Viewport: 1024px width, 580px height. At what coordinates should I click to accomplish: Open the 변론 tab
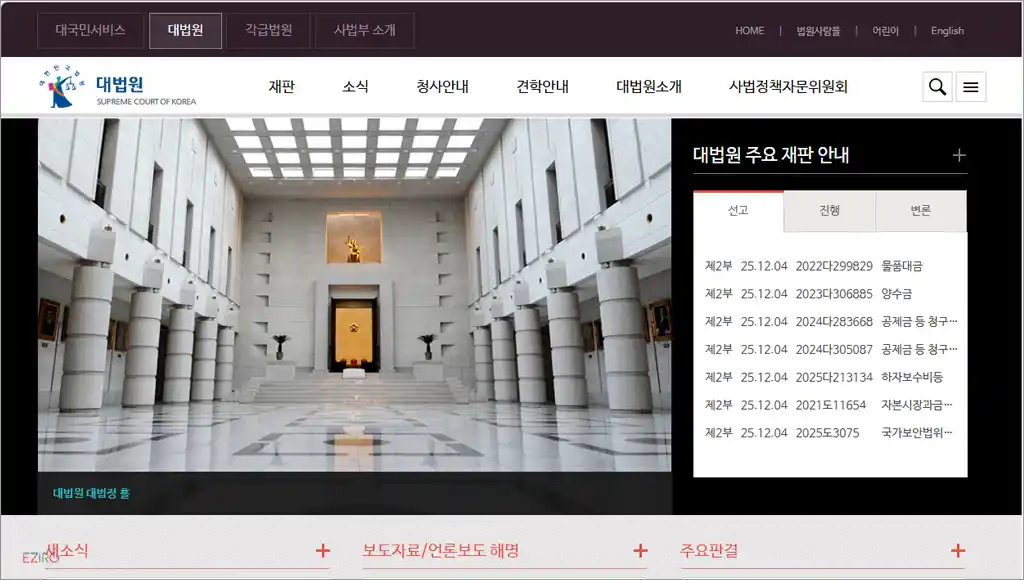920,211
